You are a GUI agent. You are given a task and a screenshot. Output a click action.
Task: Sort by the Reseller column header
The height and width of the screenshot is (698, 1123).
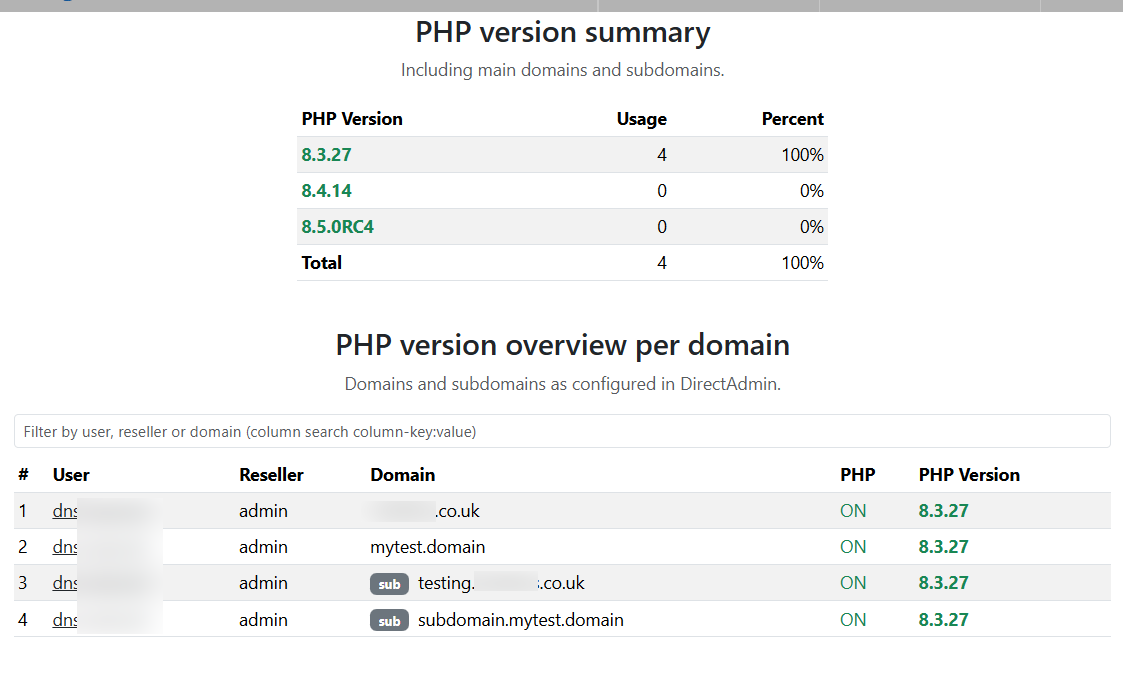[271, 475]
